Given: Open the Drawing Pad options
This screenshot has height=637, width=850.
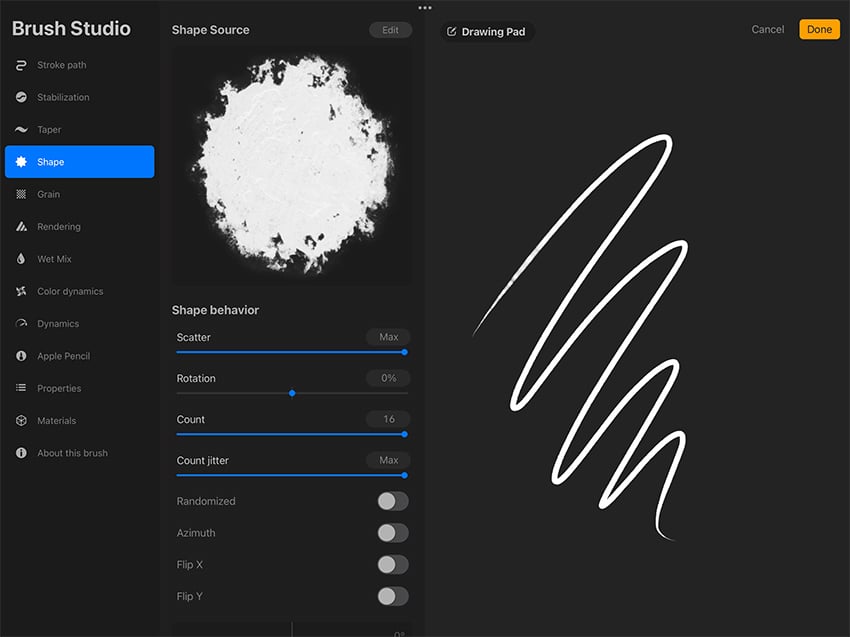Looking at the screenshot, I should [x=487, y=31].
